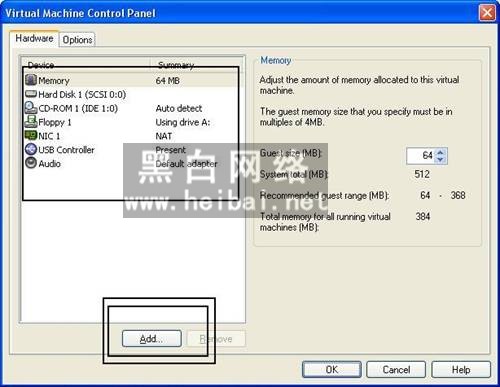Click the Hard Disk 1 drive icon
Image resolution: width=500 pixels, height=387 pixels.
(x=31, y=94)
